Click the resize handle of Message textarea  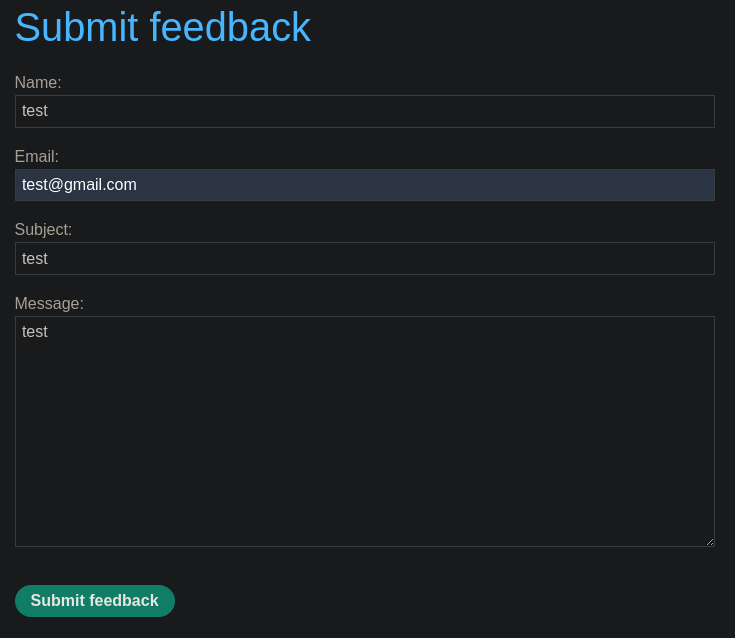tap(709, 541)
